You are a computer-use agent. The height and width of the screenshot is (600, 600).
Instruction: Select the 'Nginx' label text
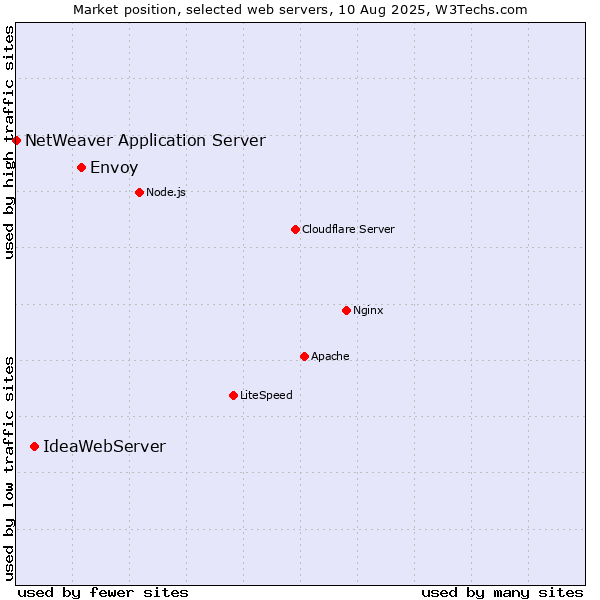[368, 310]
